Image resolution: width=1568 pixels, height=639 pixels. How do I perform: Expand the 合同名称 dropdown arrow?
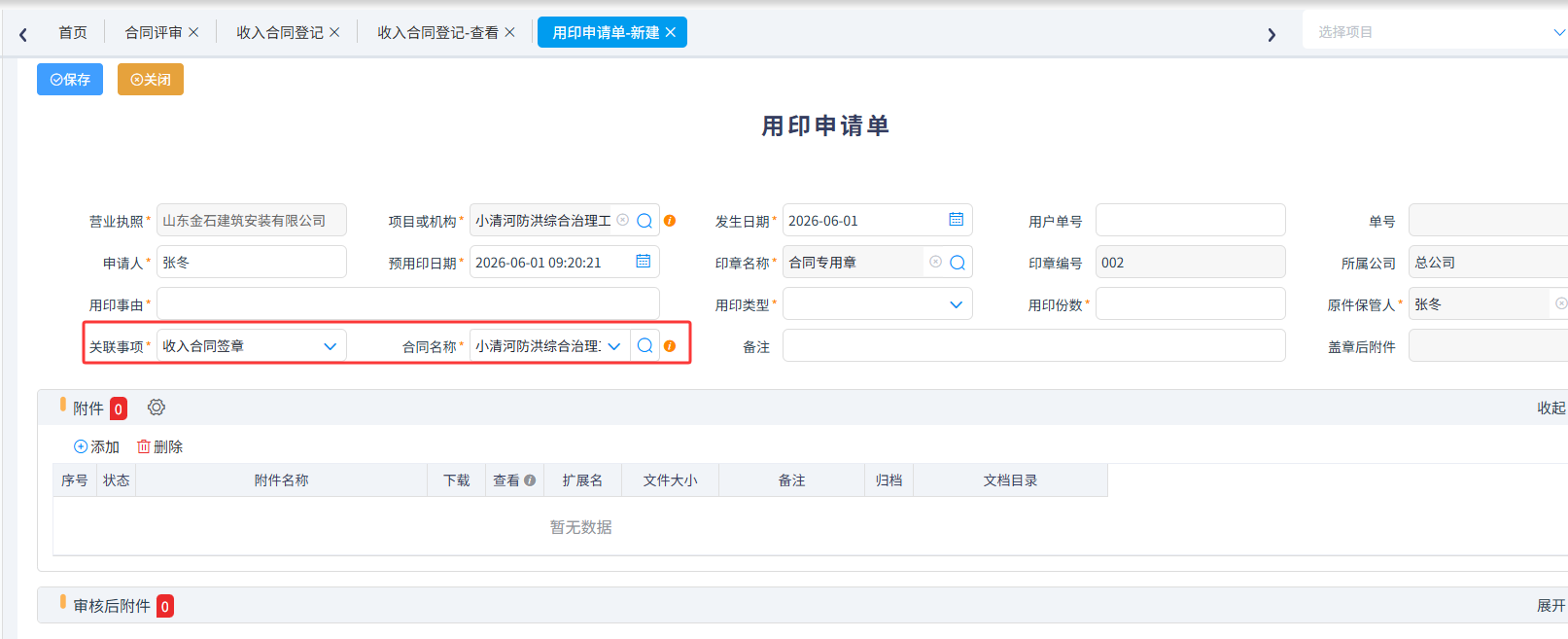click(614, 346)
